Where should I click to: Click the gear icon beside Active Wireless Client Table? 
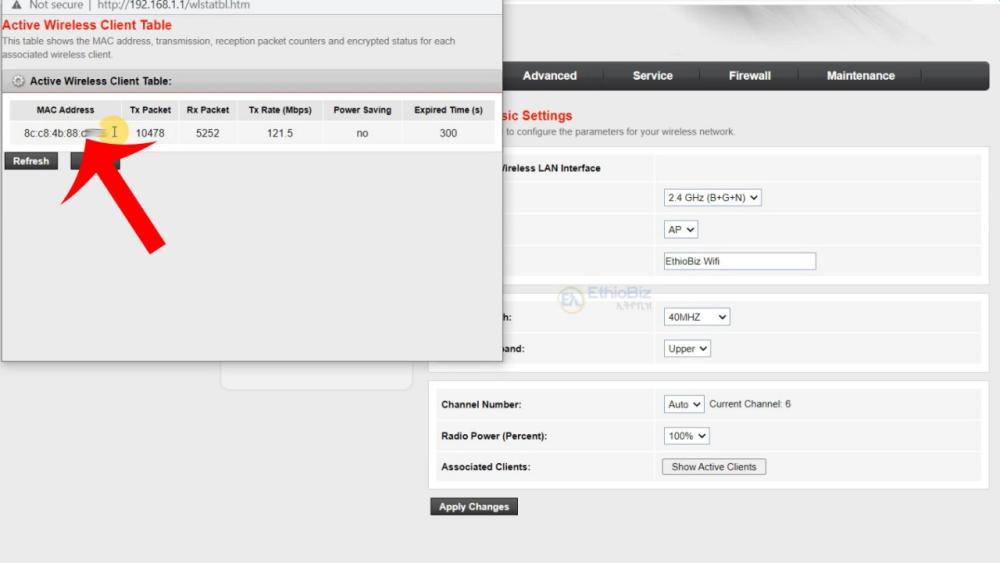tap(18, 81)
